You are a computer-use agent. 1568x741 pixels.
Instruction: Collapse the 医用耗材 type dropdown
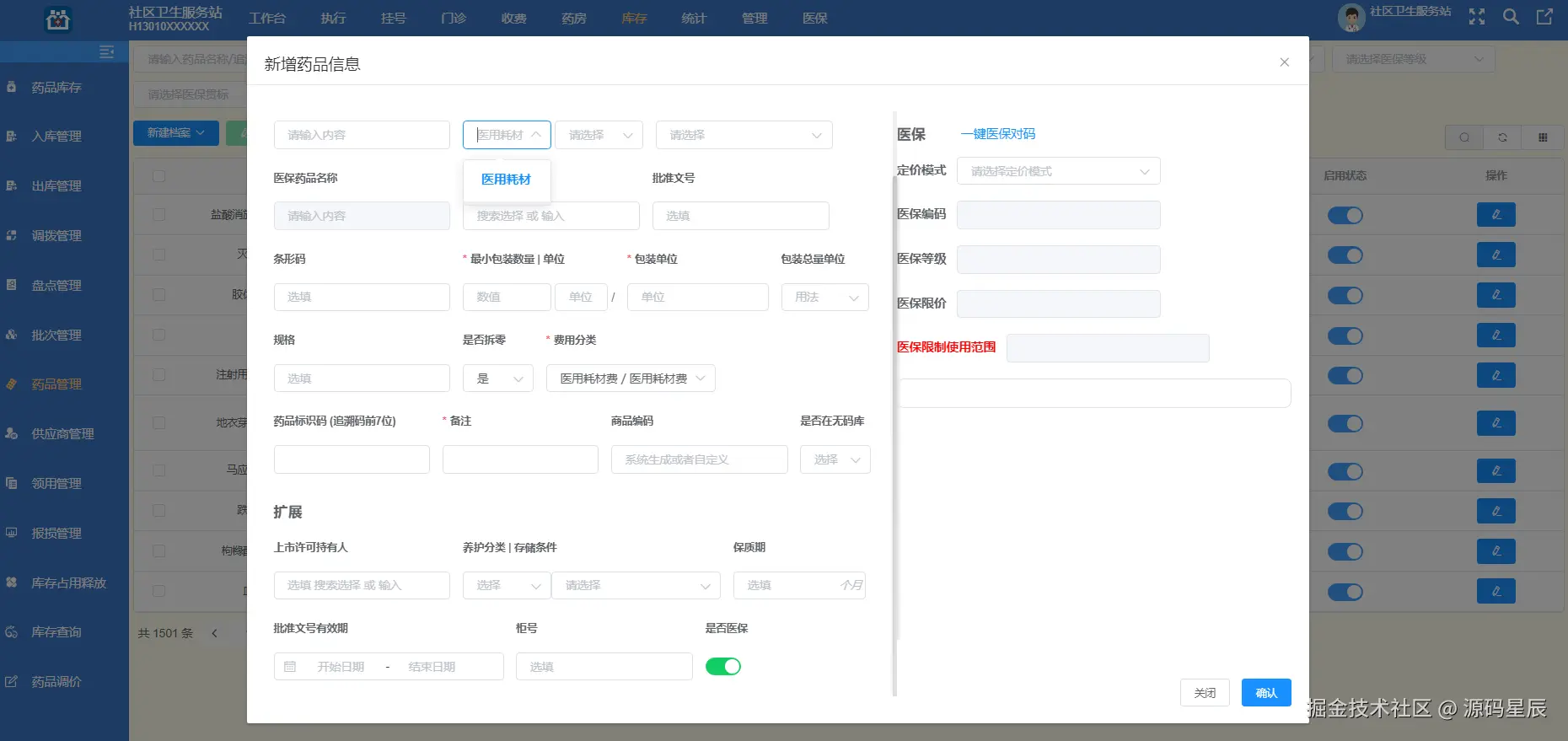(x=507, y=135)
